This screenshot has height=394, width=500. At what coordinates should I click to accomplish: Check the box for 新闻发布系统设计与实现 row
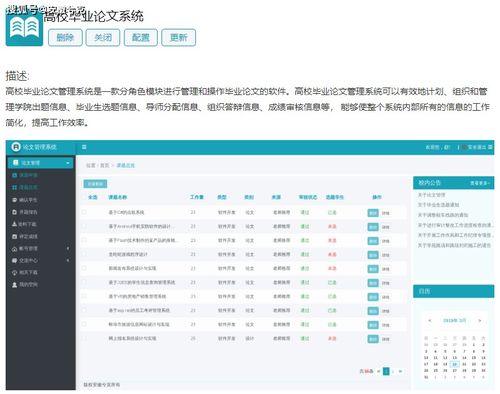[84, 268]
